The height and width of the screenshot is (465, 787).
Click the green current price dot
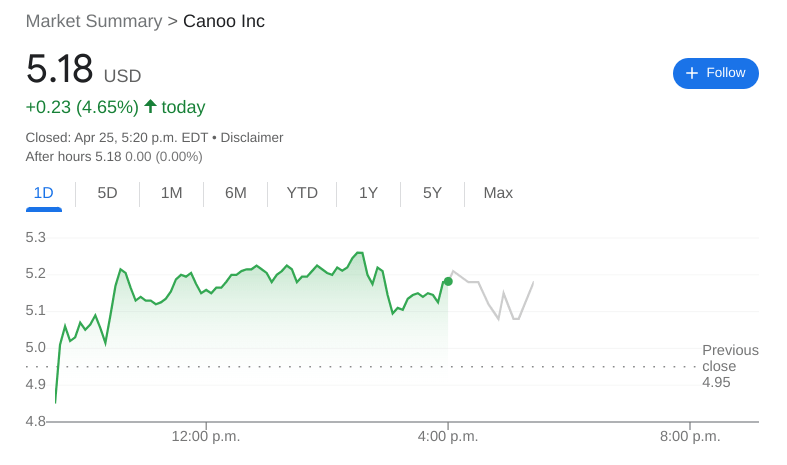pos(448,282)
